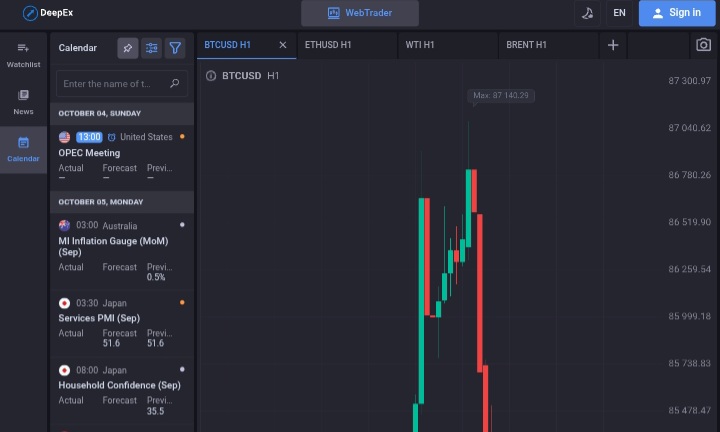Open the Watchlist sidebar panel
The height and width of the screenshot is (432, 720).
23,55
